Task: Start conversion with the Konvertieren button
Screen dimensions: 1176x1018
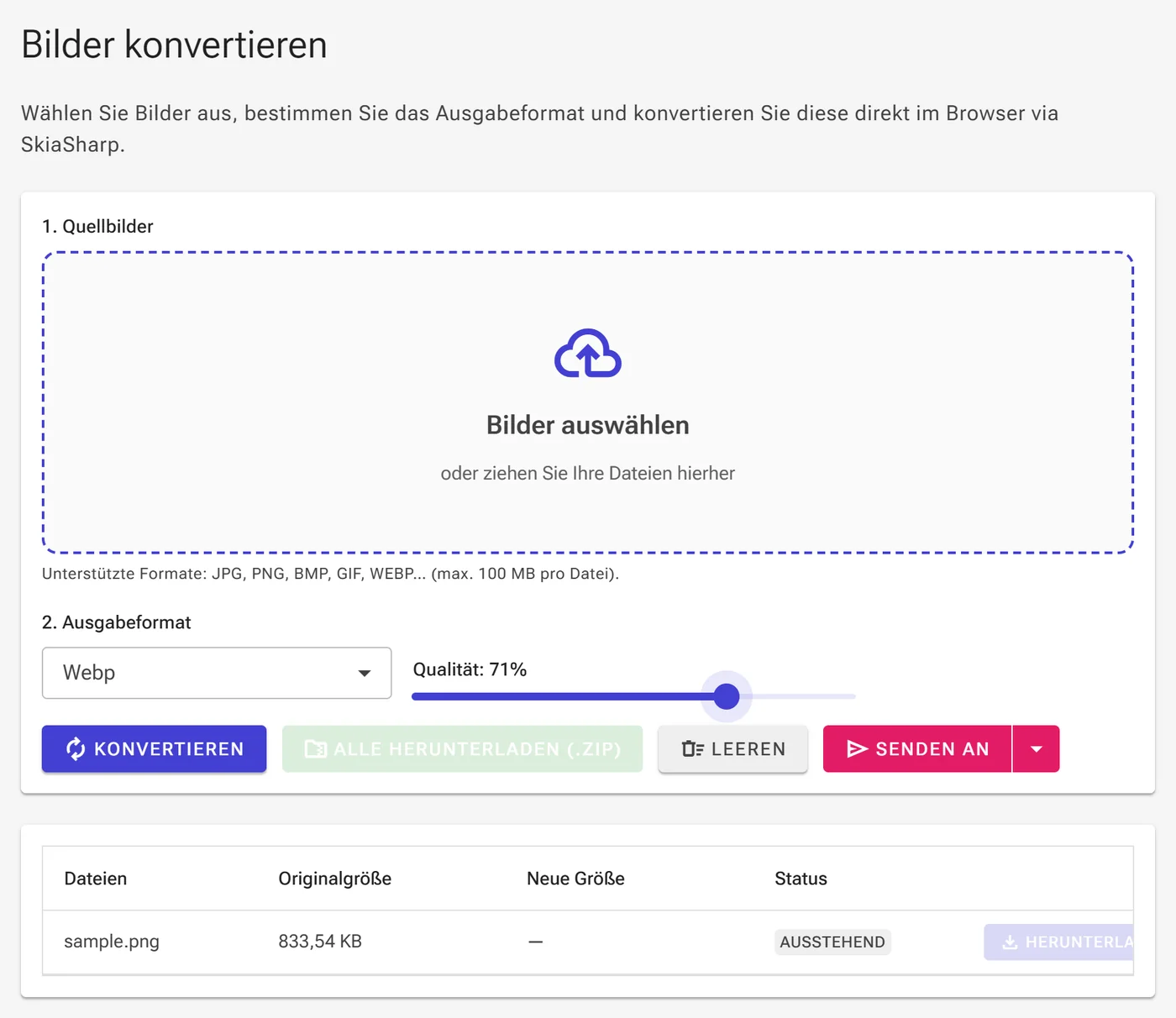Action: click(155, 749)
